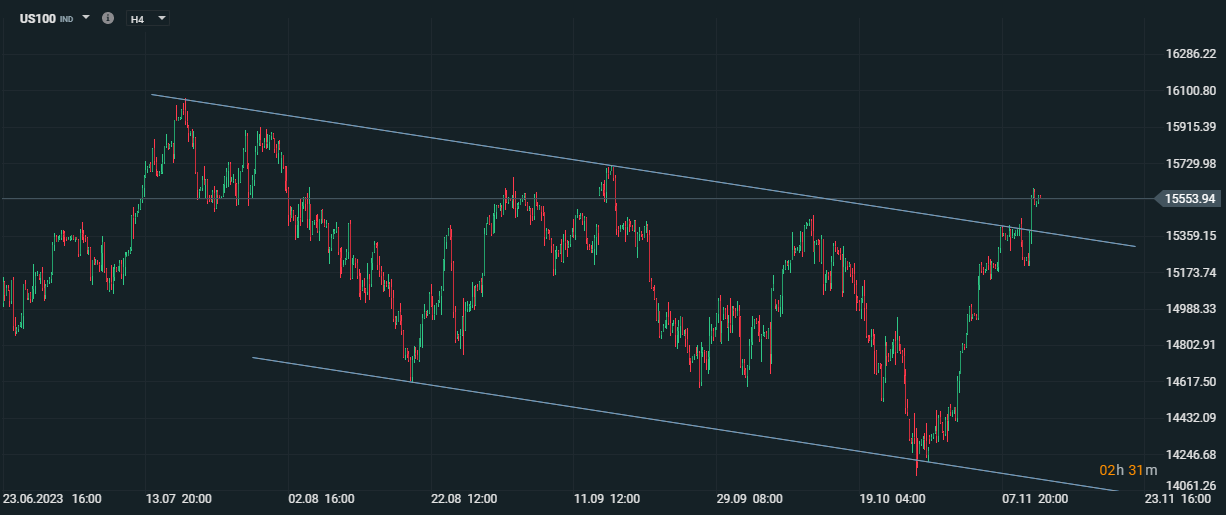
Task: Click time axis label 19.10 04:00
Action: pos(892,498)
